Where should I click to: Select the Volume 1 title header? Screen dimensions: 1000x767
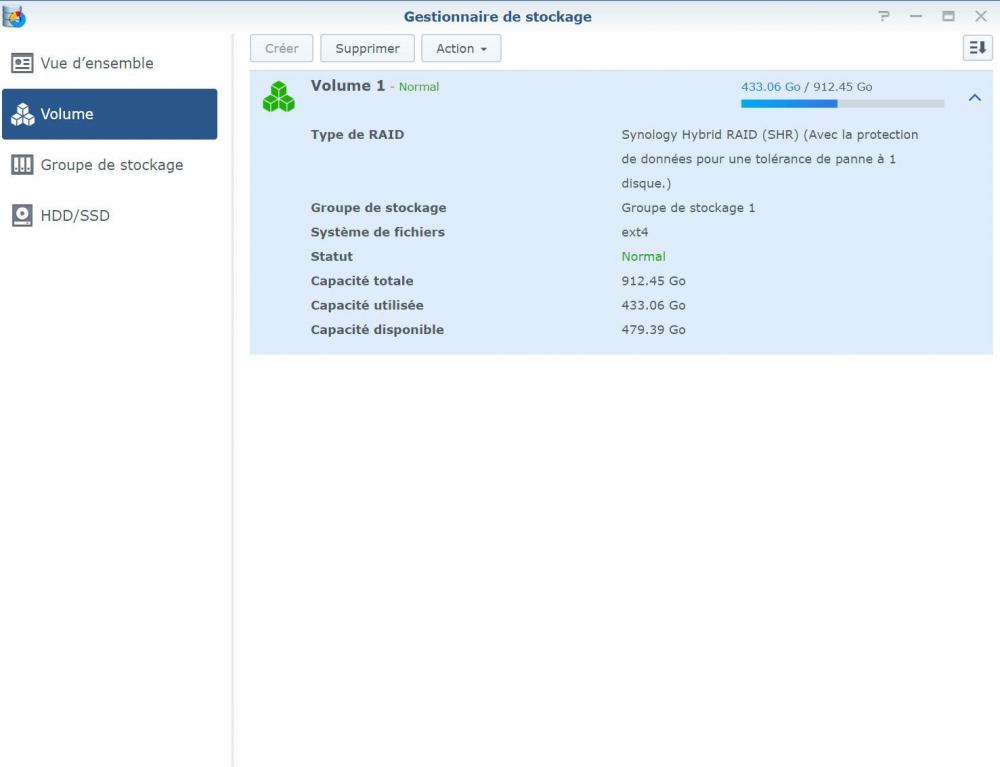click(x=348, y=85)
